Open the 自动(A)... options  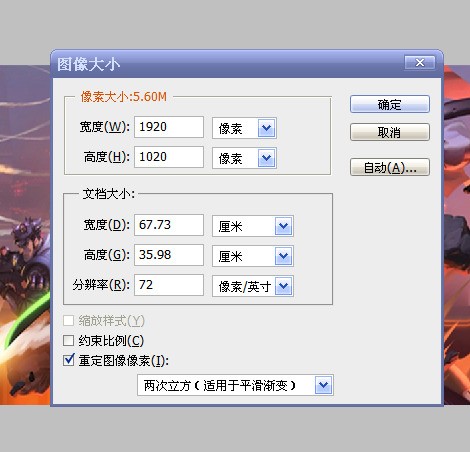pyautogui.click(x=390, y=167)
